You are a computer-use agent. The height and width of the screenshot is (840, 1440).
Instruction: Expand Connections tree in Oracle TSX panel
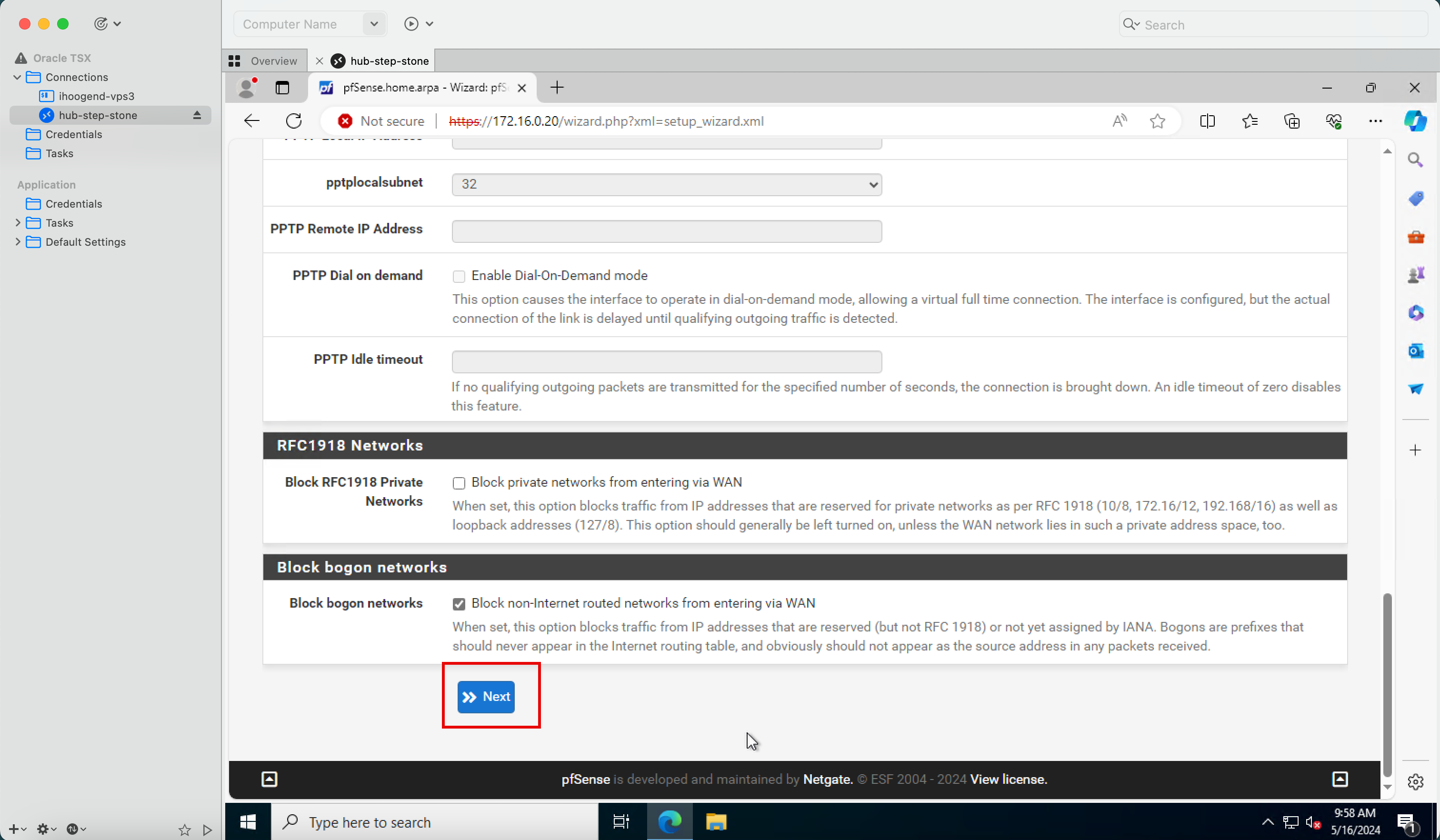tap(19, 77)
